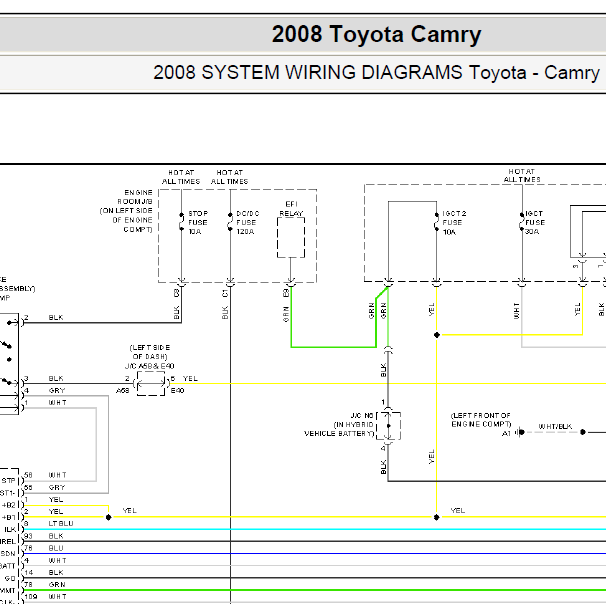The image size is (606, 604).
Task: Click the pin 109 WHT wire label
Action: tap(56, 597)
